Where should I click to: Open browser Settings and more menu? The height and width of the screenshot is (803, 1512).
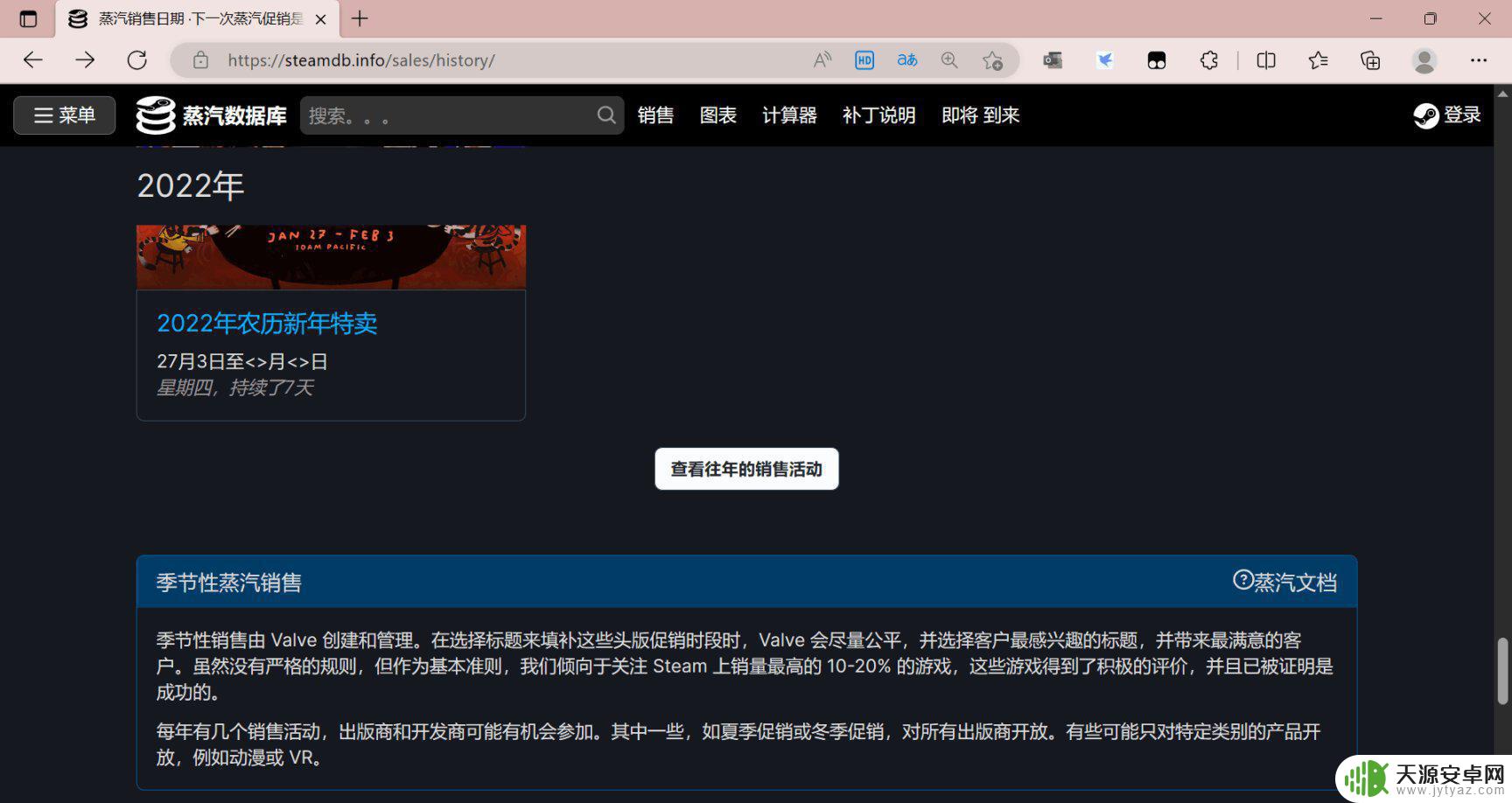[1479, 60]
